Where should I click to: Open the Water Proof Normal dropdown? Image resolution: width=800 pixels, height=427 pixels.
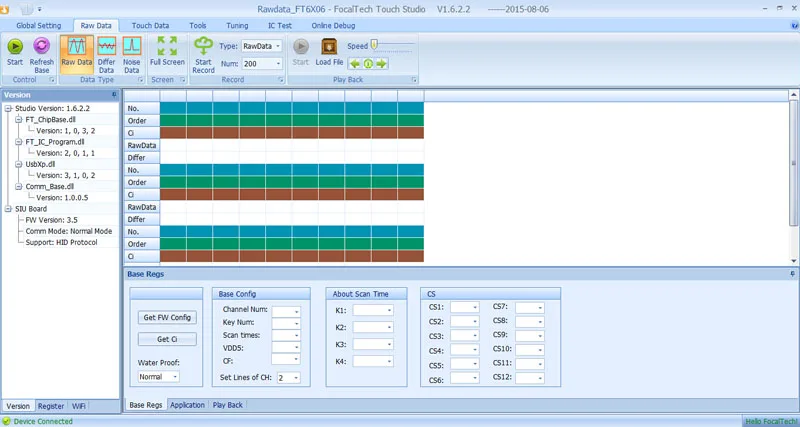175,376
